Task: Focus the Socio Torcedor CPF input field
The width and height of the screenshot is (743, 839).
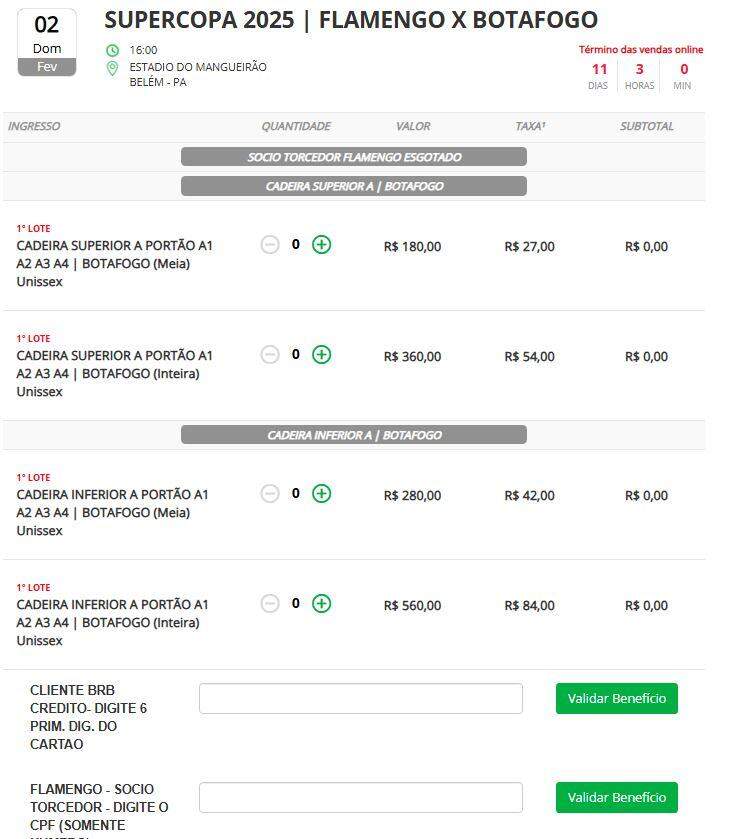Action: click(x=360, y=798)
